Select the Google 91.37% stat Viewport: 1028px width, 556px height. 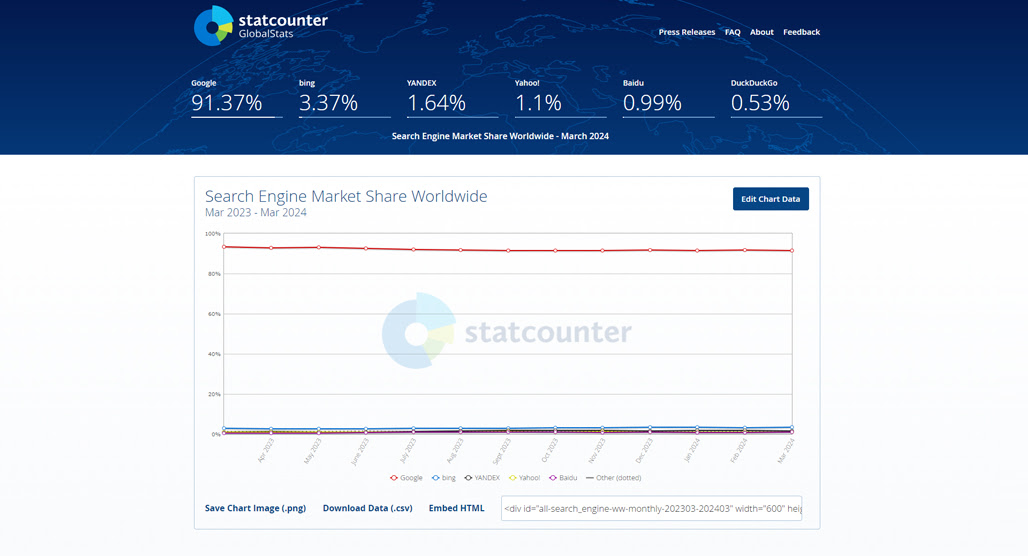(x=237, y=98)
